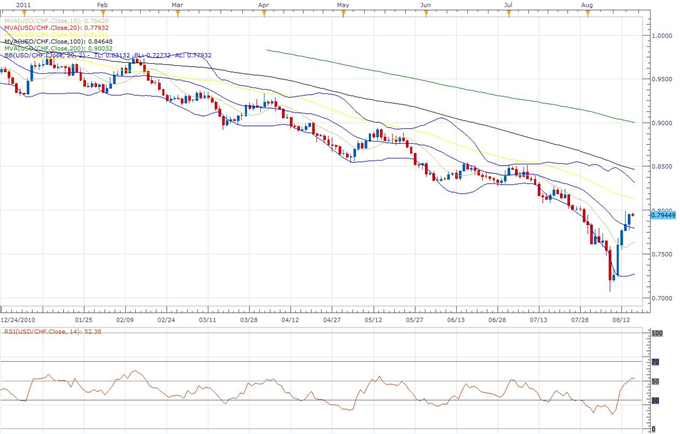
Task: Select the 100-period MVA legend label
Action: 58,42
